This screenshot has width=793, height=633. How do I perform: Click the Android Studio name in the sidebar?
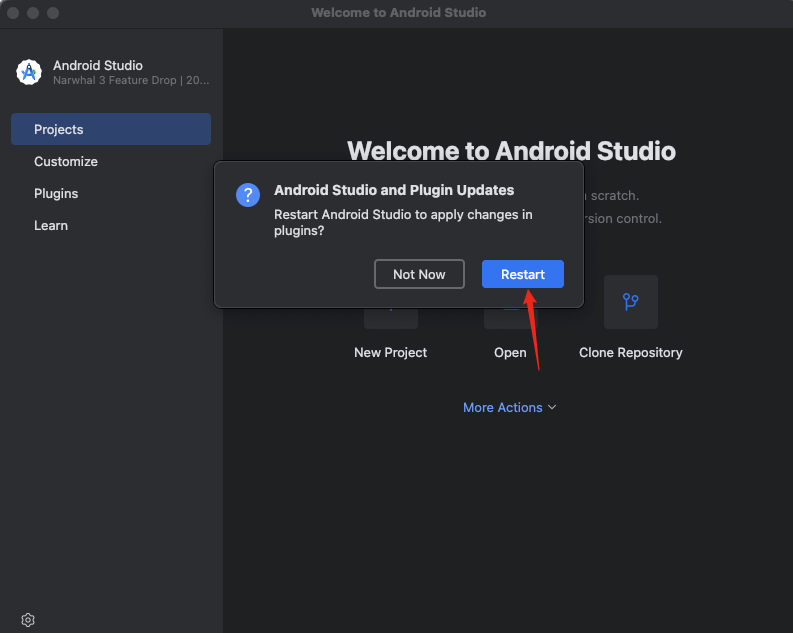click(98, 65)
